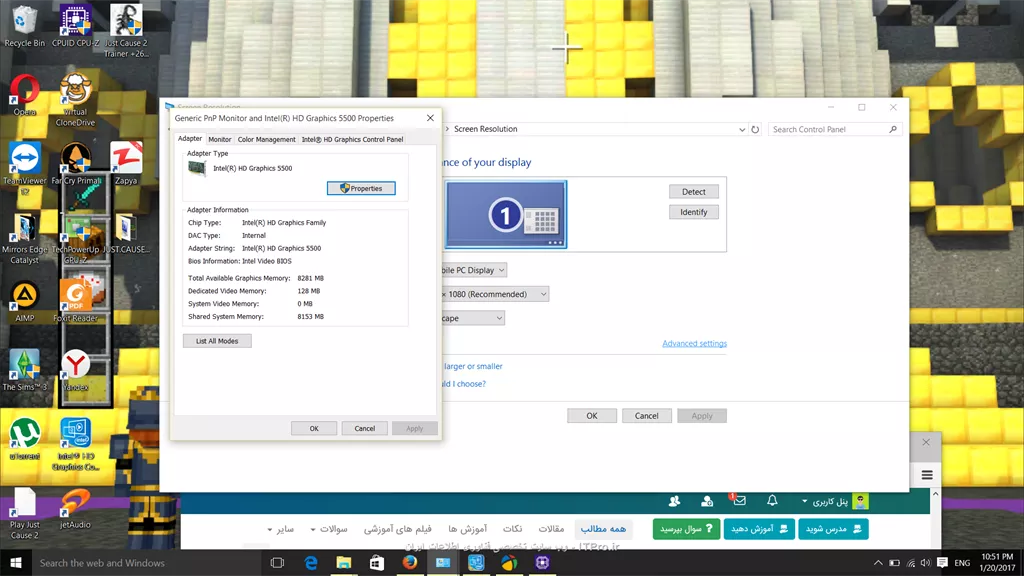This screenshot has width=1024, height=576.
Task: Click Cancel in the adapter properties dialog
Action: [x=364, y=428]
